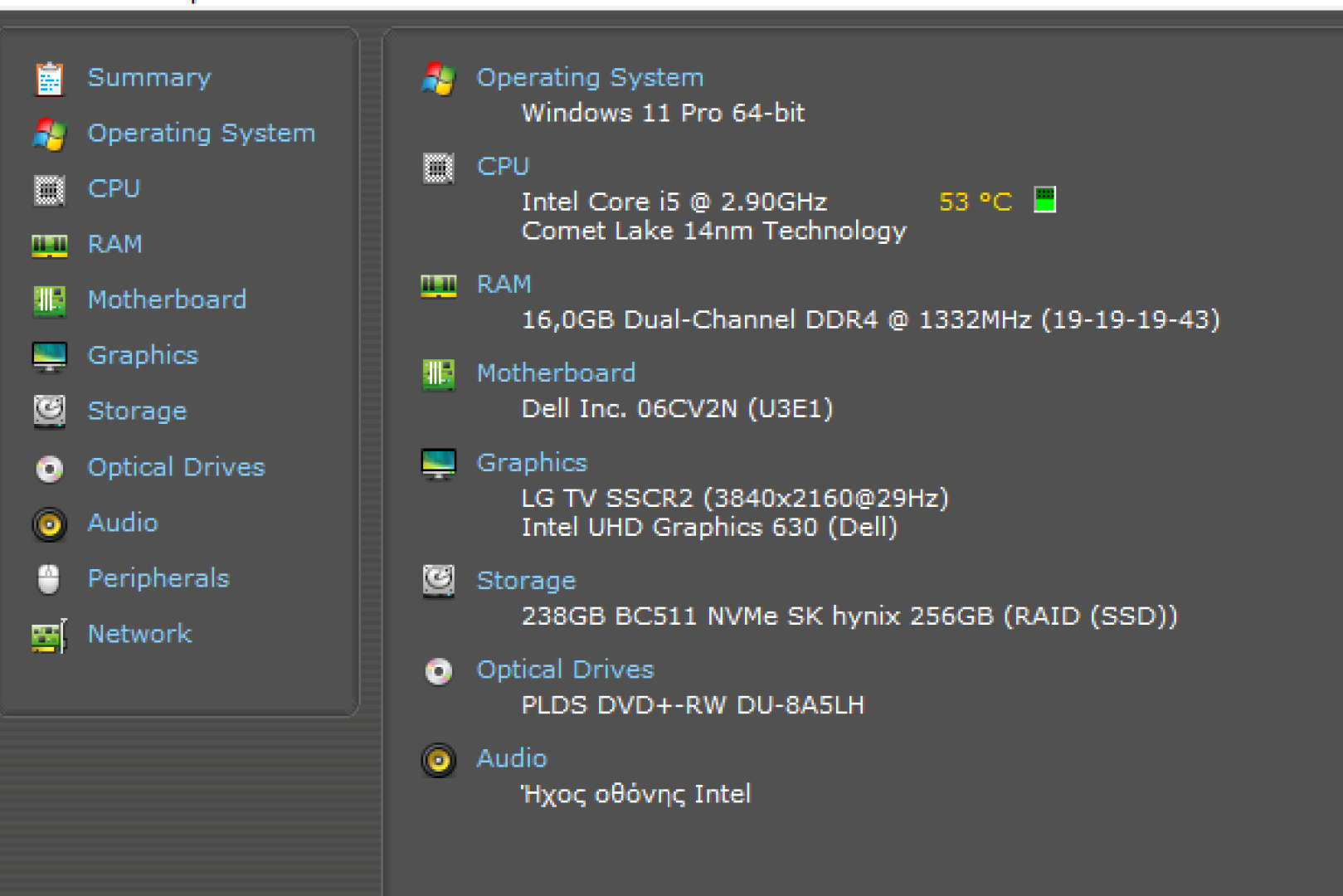Screen dimensions: 1343x896
Task: Open the Summary sidebar icon
Action: 49,79
